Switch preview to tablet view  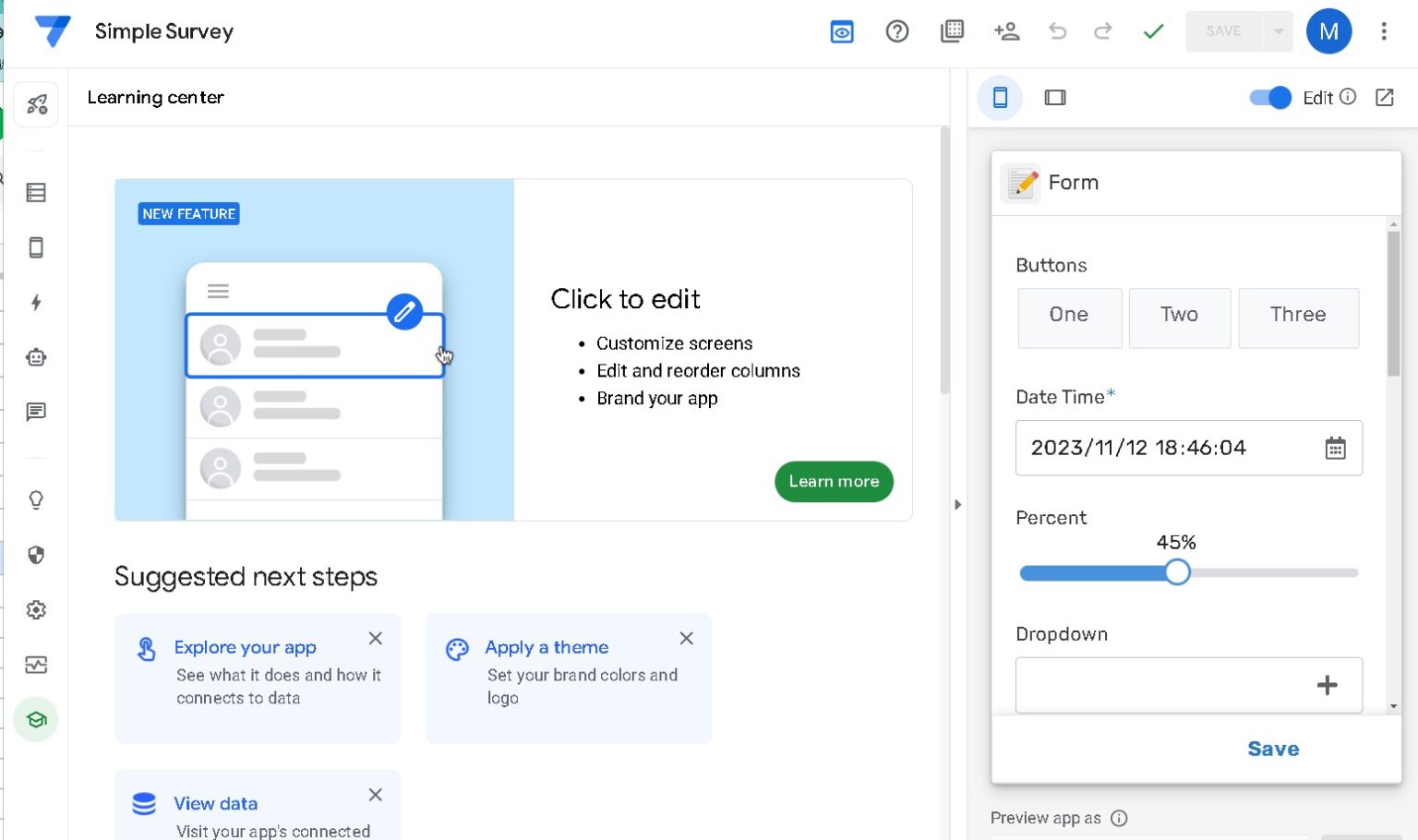[x=1055, y=97]
